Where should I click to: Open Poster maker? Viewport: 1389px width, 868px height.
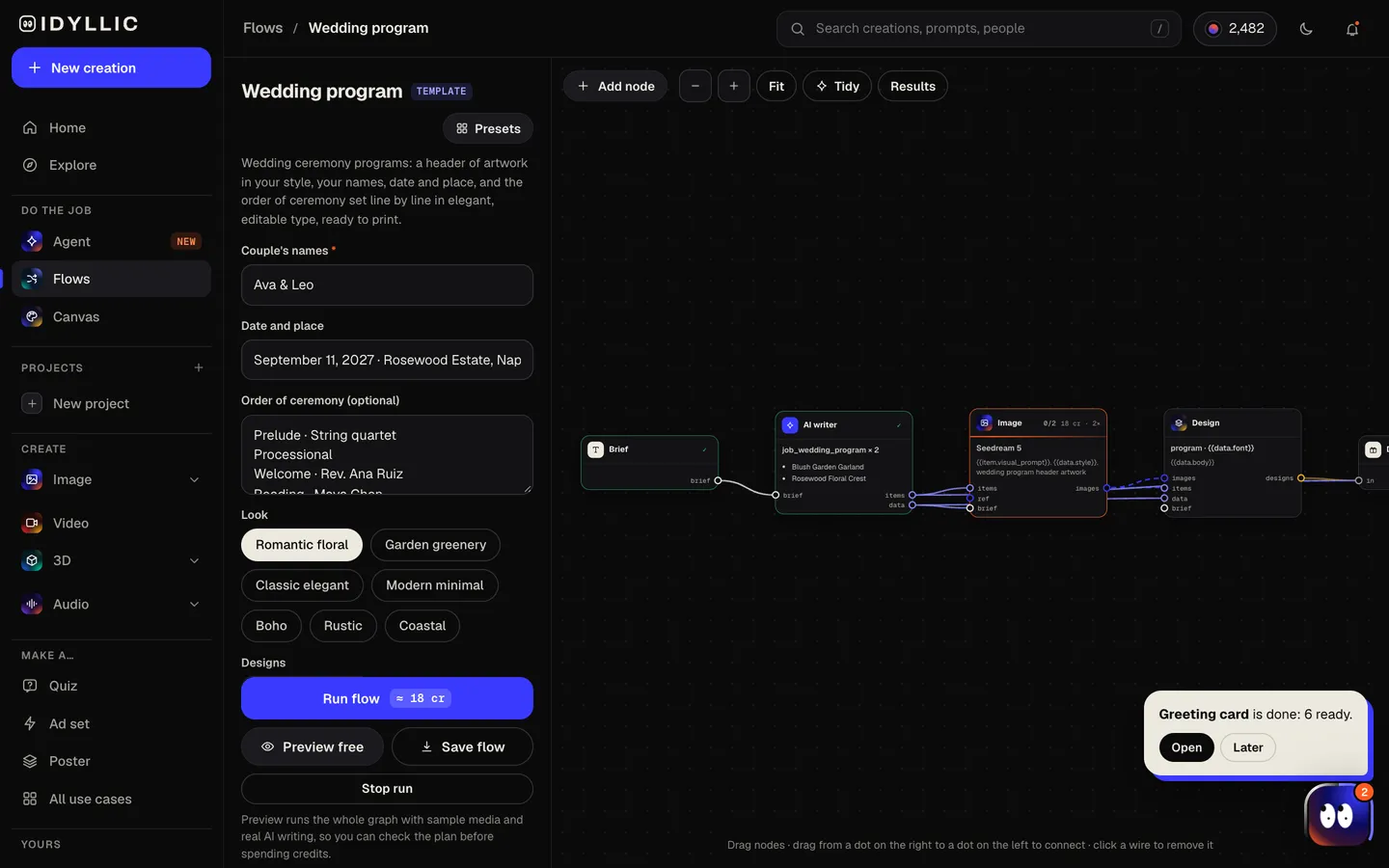point(111,761)
